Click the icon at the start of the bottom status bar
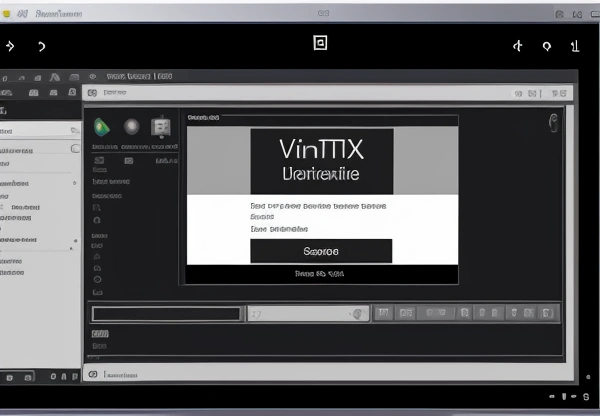The height and width of the screenshot is (416, 600). pos(93,374)
